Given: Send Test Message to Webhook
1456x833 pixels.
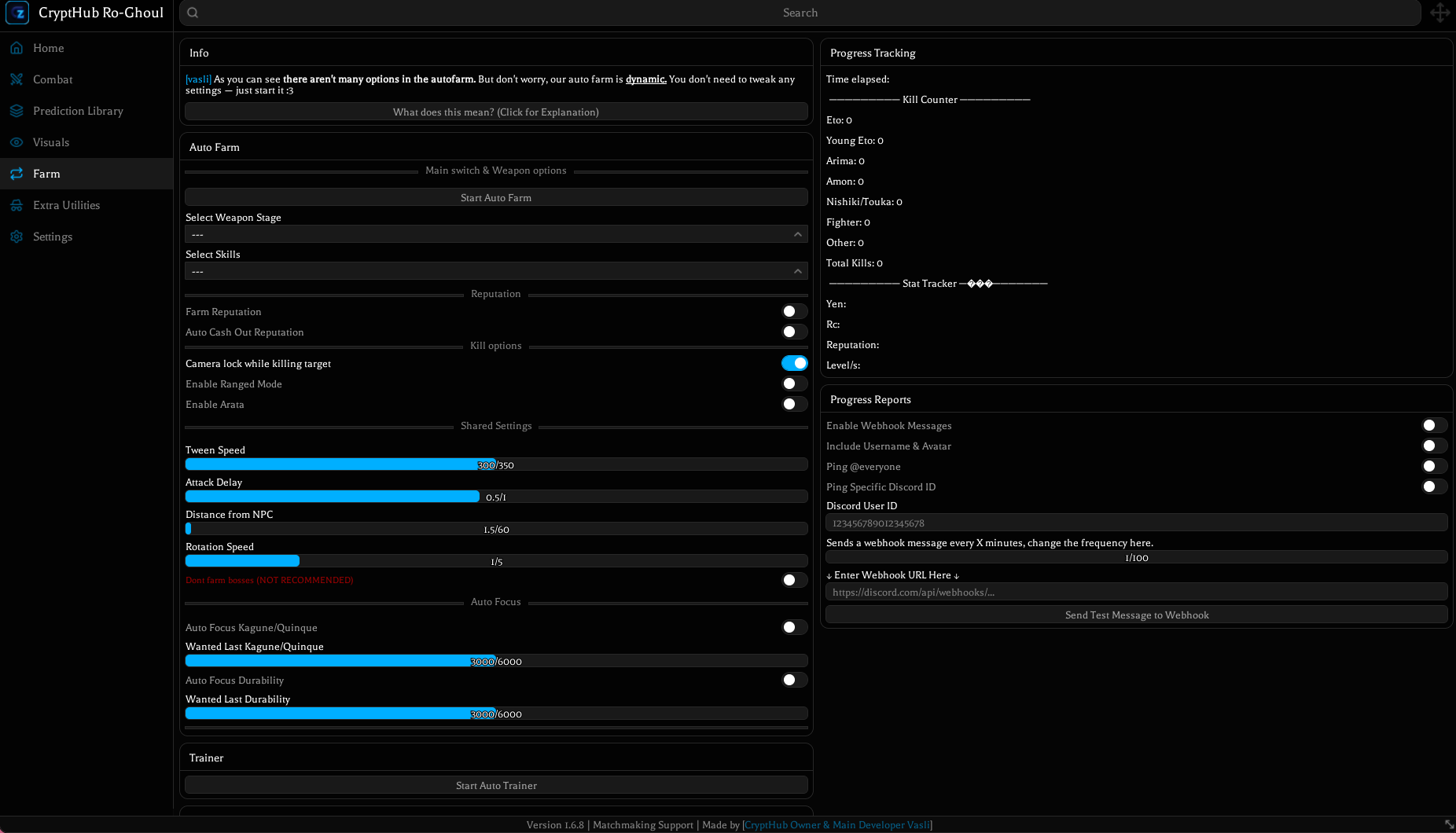Looking at the screenshot, I should [1137, 615].
